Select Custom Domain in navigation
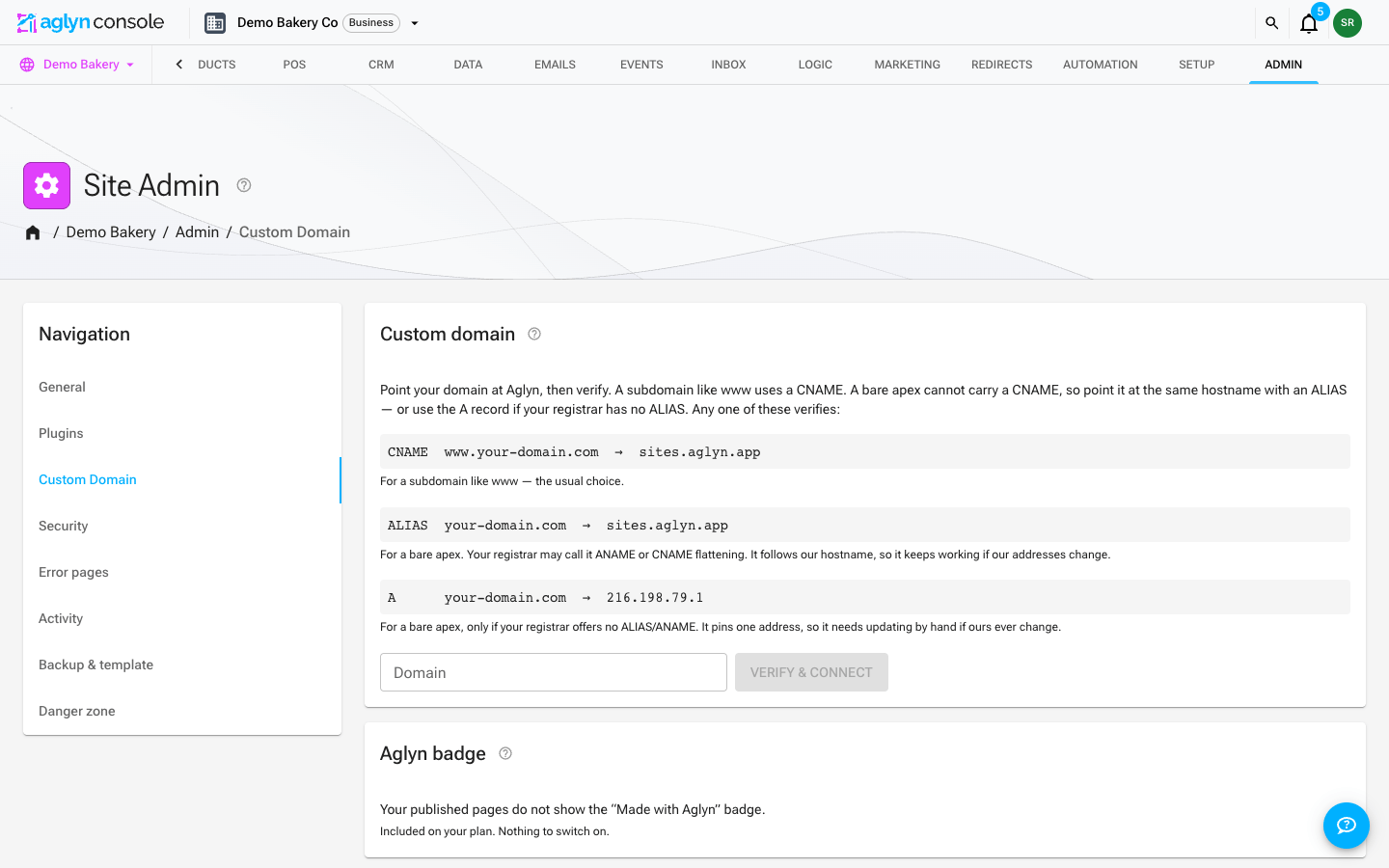The width and height of the screenshot is (1389, 868). click(182, 479)
